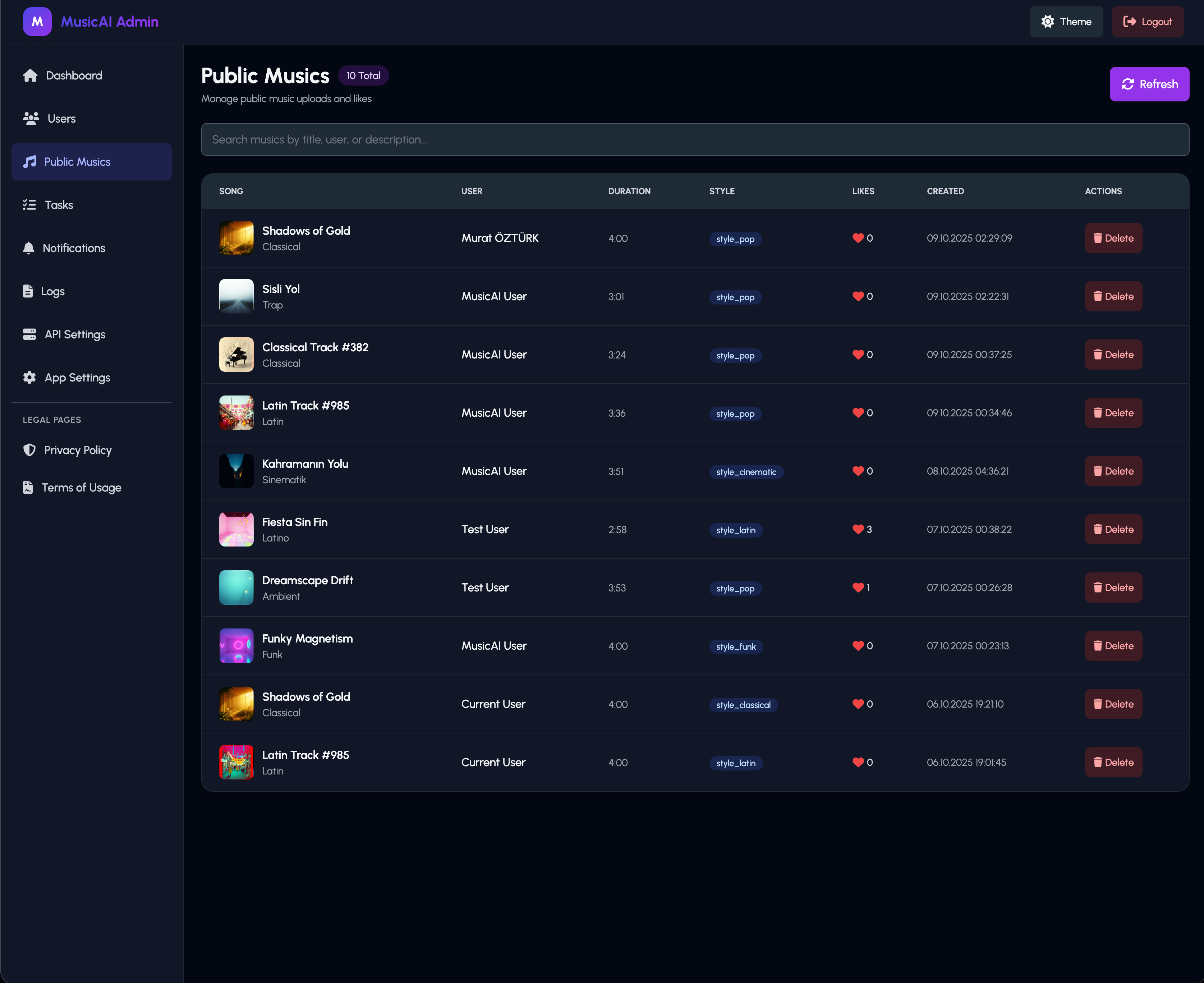The width and height of the screenshot is (1204, 983).
Task: Click the Terms of Usage contract icon
Action: coord(28,488)
